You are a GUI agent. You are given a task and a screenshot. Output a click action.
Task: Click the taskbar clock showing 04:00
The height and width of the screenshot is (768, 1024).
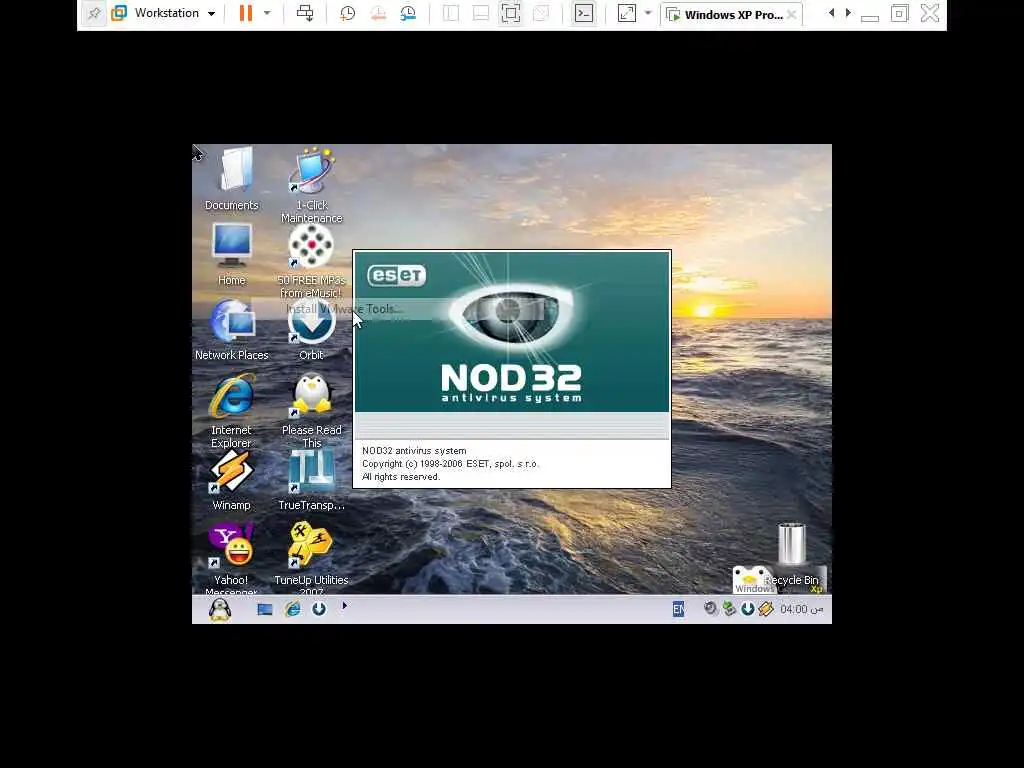pos(801,609)
